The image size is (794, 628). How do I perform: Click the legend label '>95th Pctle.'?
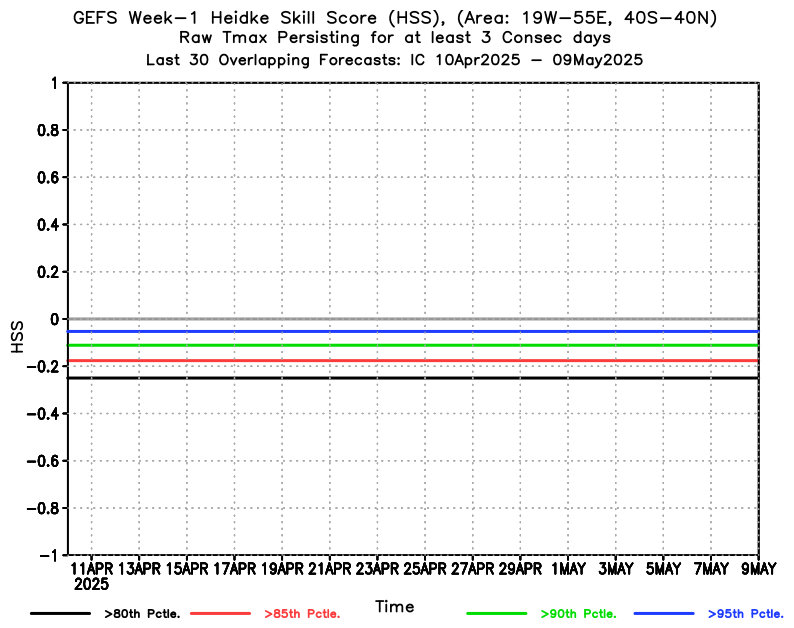[x=746, y=614]
